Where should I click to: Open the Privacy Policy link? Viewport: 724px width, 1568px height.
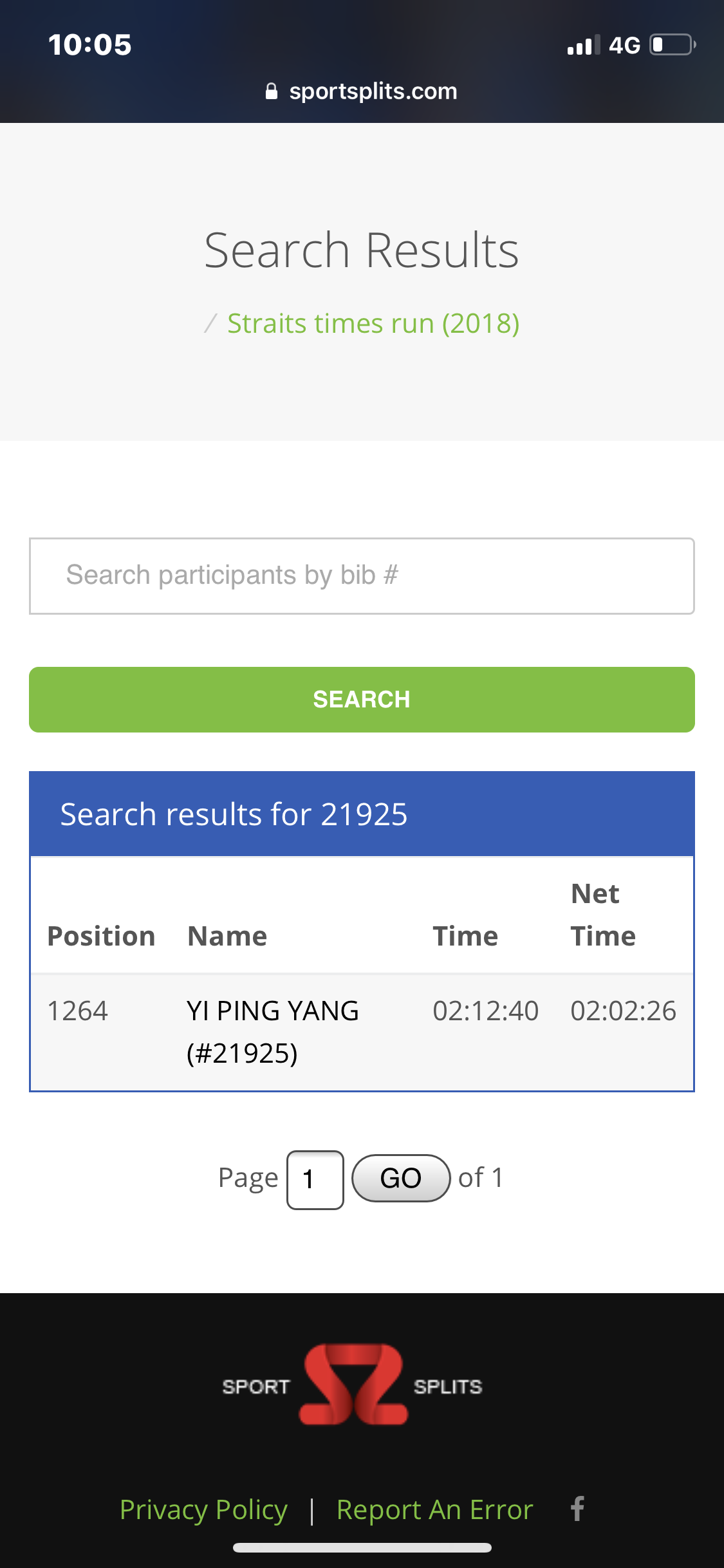(x=203, y=1509)
